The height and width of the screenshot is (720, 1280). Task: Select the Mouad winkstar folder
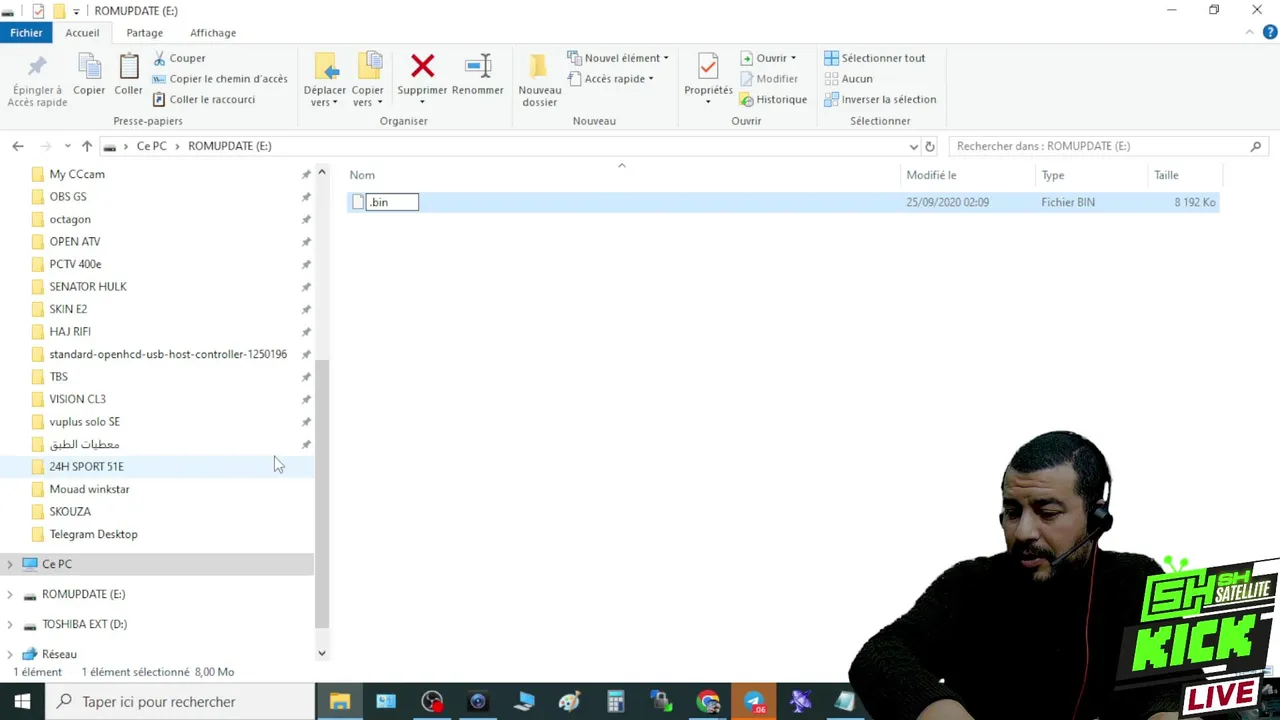tap(89, 489)
